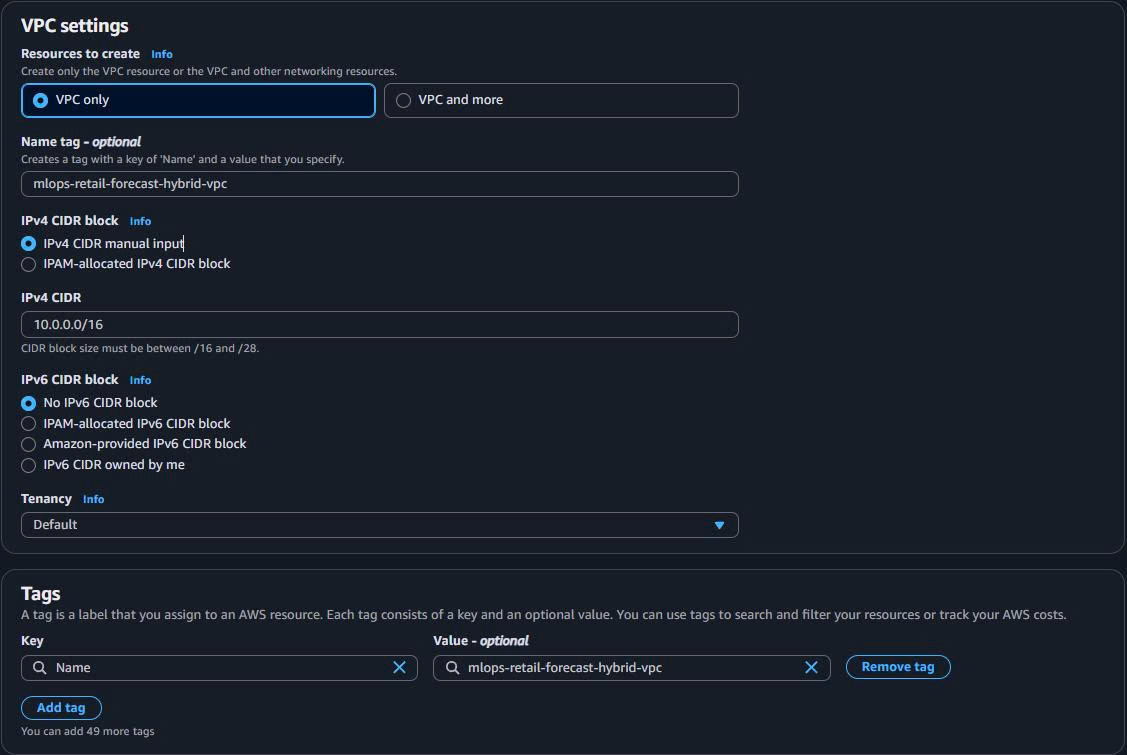Clear the Value field using its X icon

click(x=811, y=667)
